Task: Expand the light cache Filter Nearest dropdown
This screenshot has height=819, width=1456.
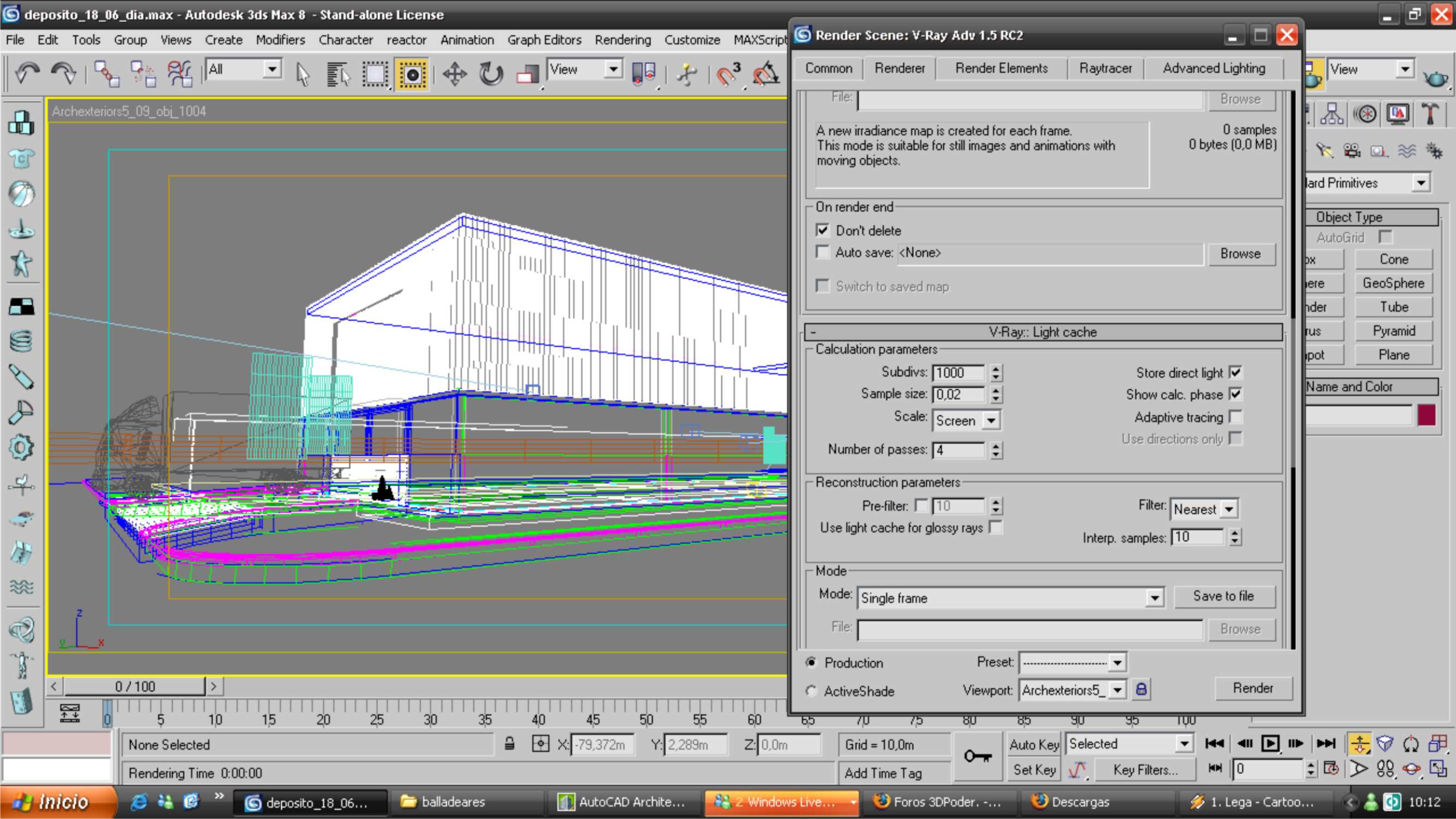Action: (1229, 509)
